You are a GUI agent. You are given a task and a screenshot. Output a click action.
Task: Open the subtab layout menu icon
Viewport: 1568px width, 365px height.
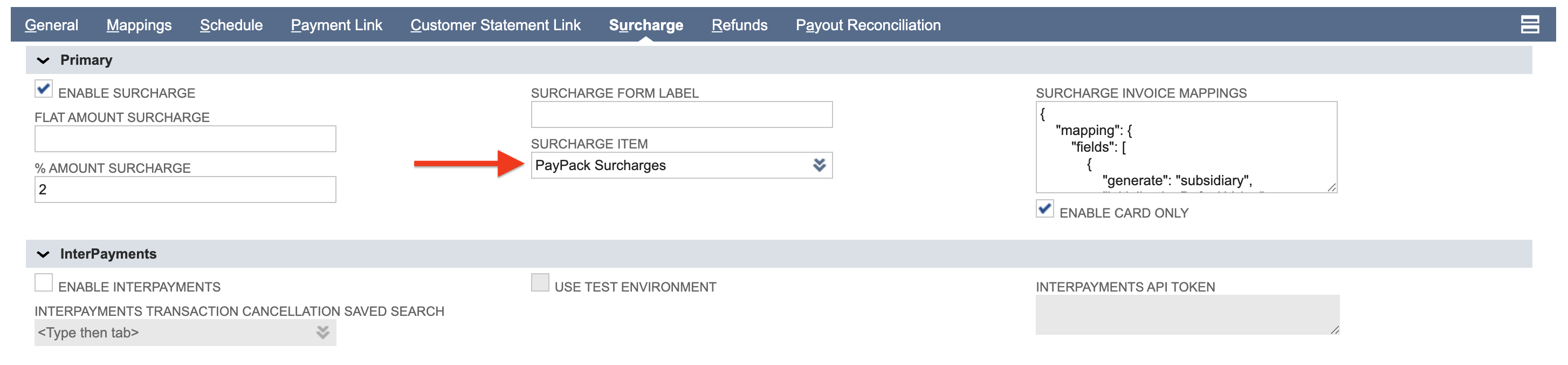point(1529,25)
